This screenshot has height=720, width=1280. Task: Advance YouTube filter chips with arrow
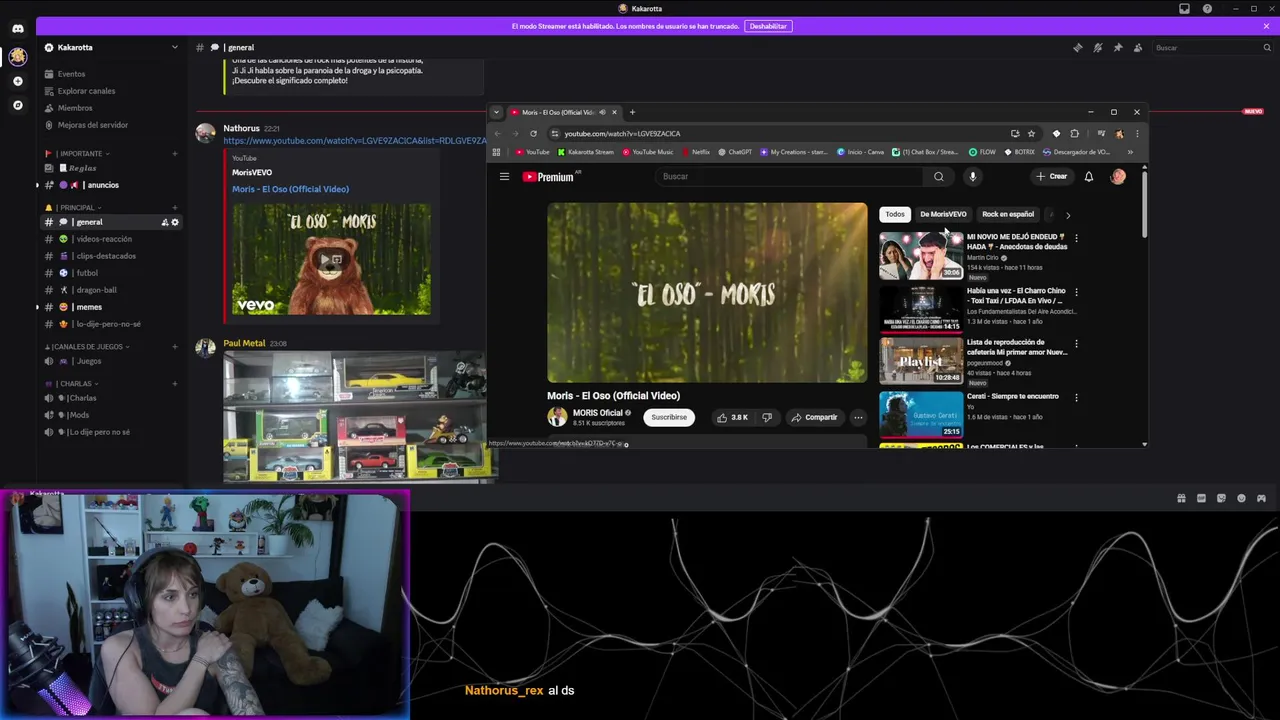[x=1067, y=215]
